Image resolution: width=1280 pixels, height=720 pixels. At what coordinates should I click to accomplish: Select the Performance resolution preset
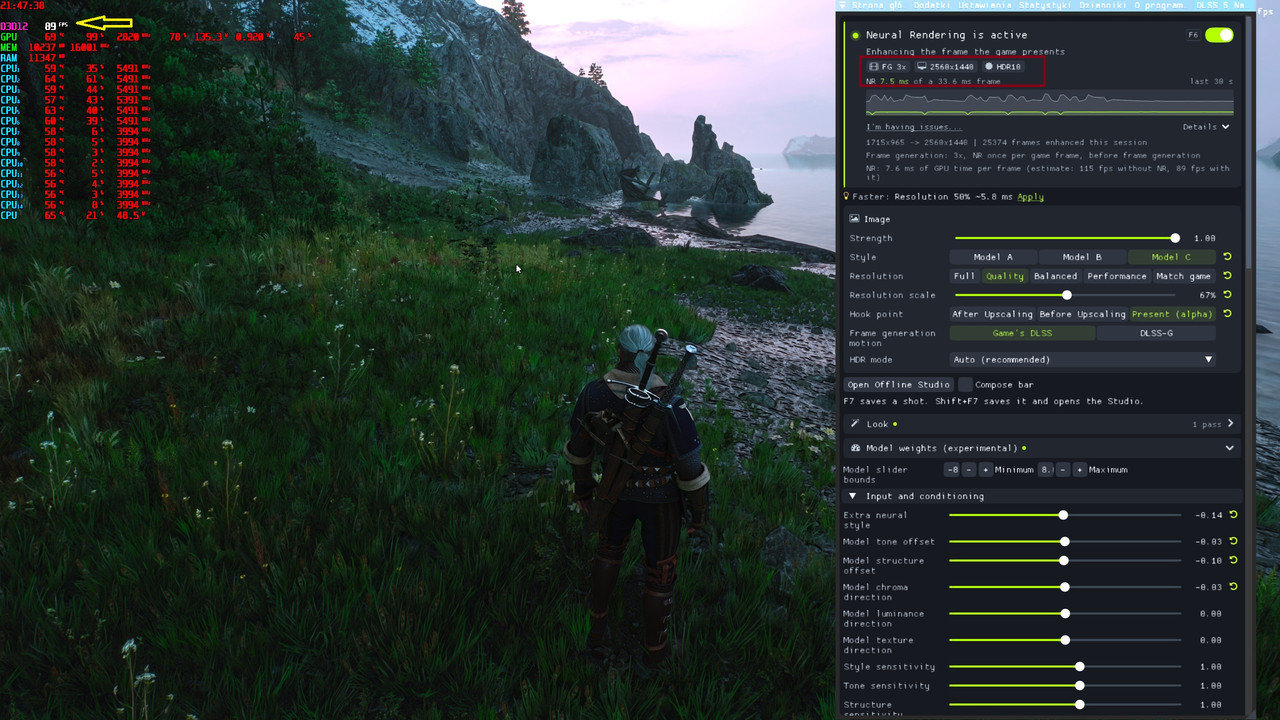1116,276
